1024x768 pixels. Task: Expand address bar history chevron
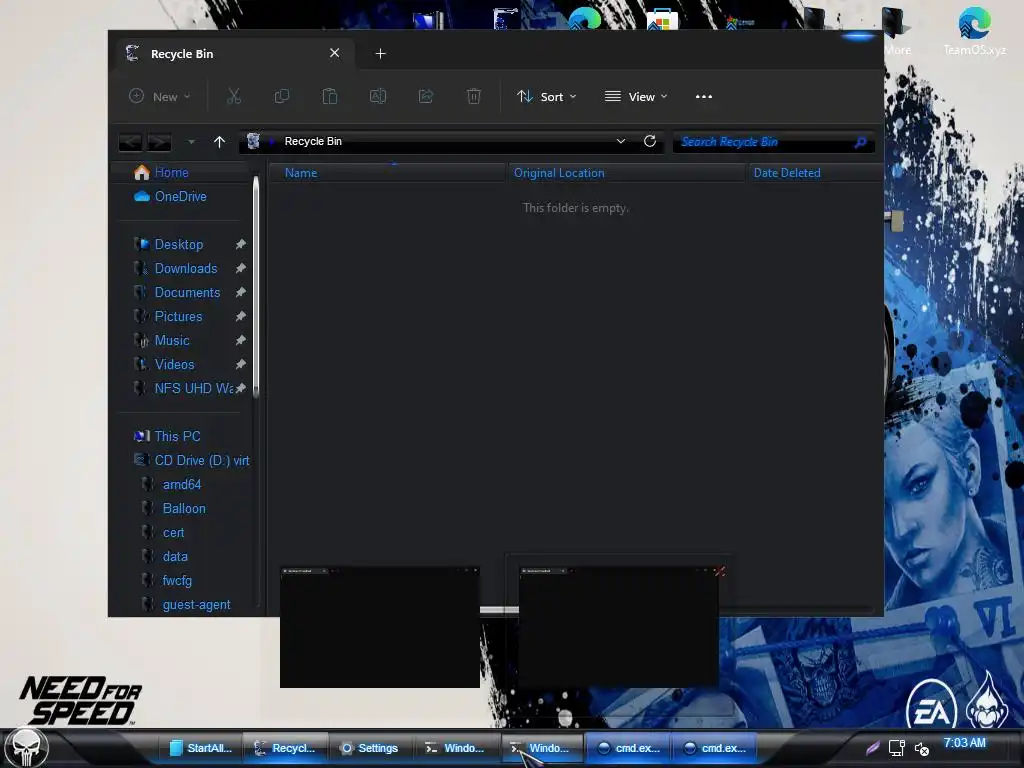tap(621, 141)
